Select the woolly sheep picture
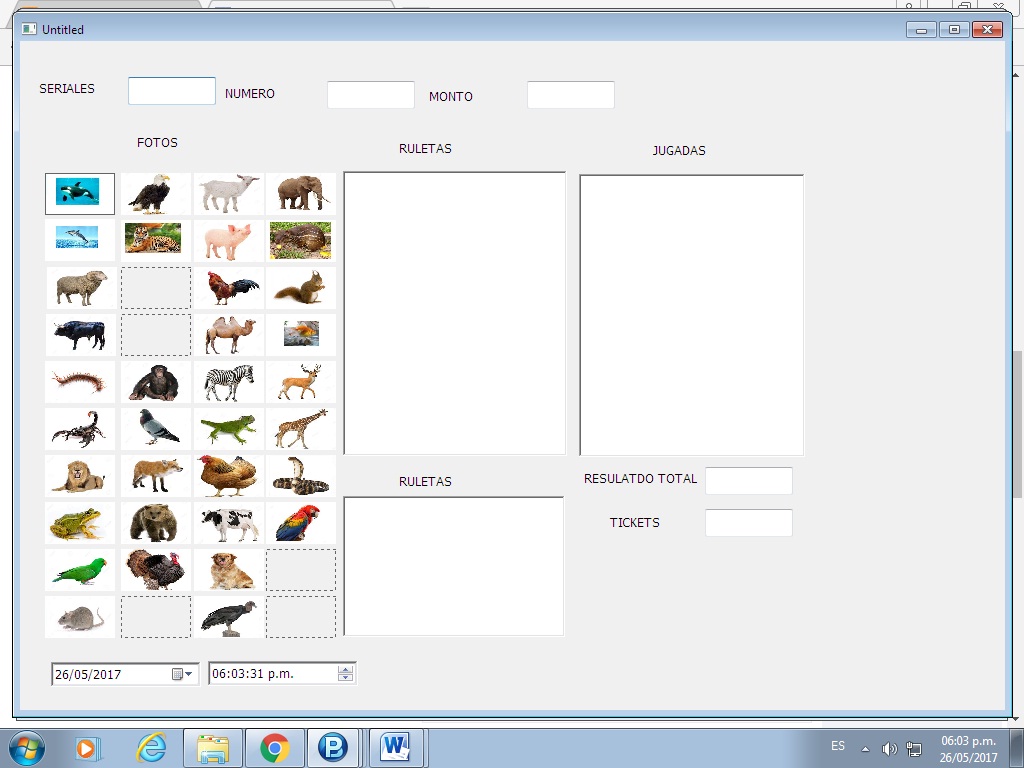The height and width of the screenshot is (768, 1024). pos(80,287)
